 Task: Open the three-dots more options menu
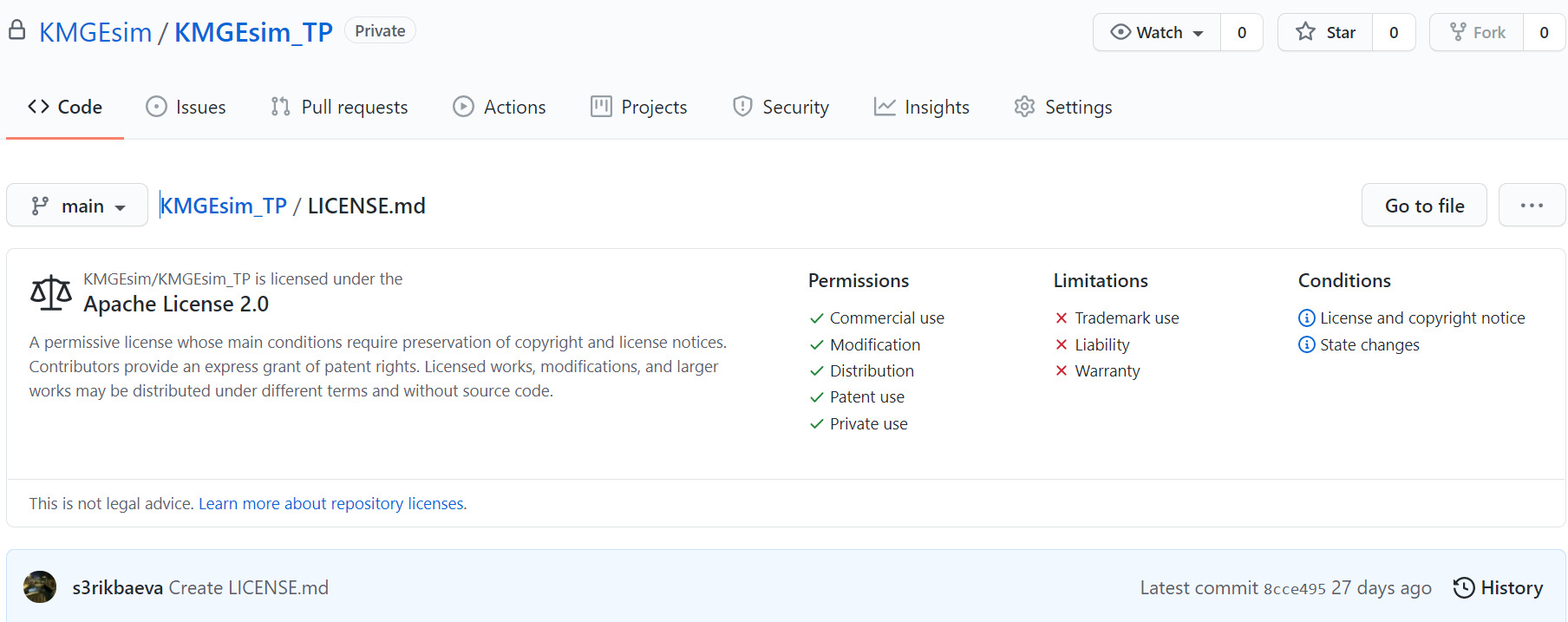click(x=1532, y=206)
